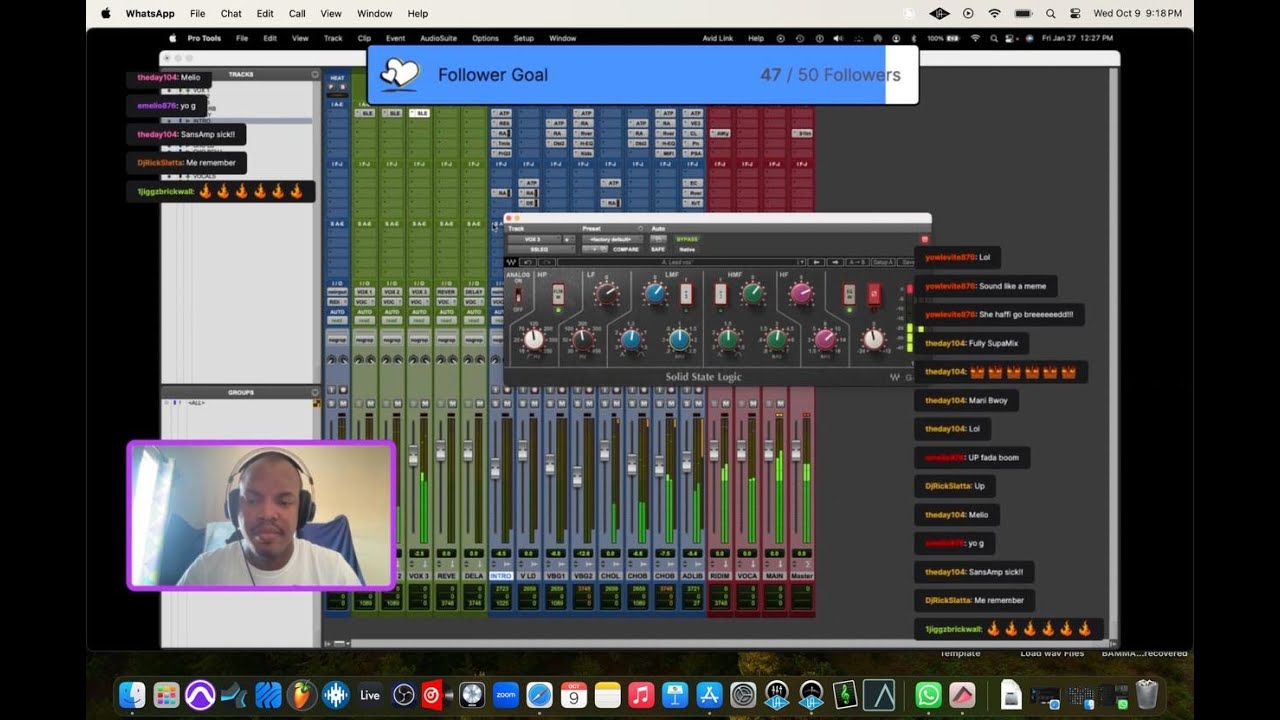Open Launchpad from the Dock

click(166, 695)
